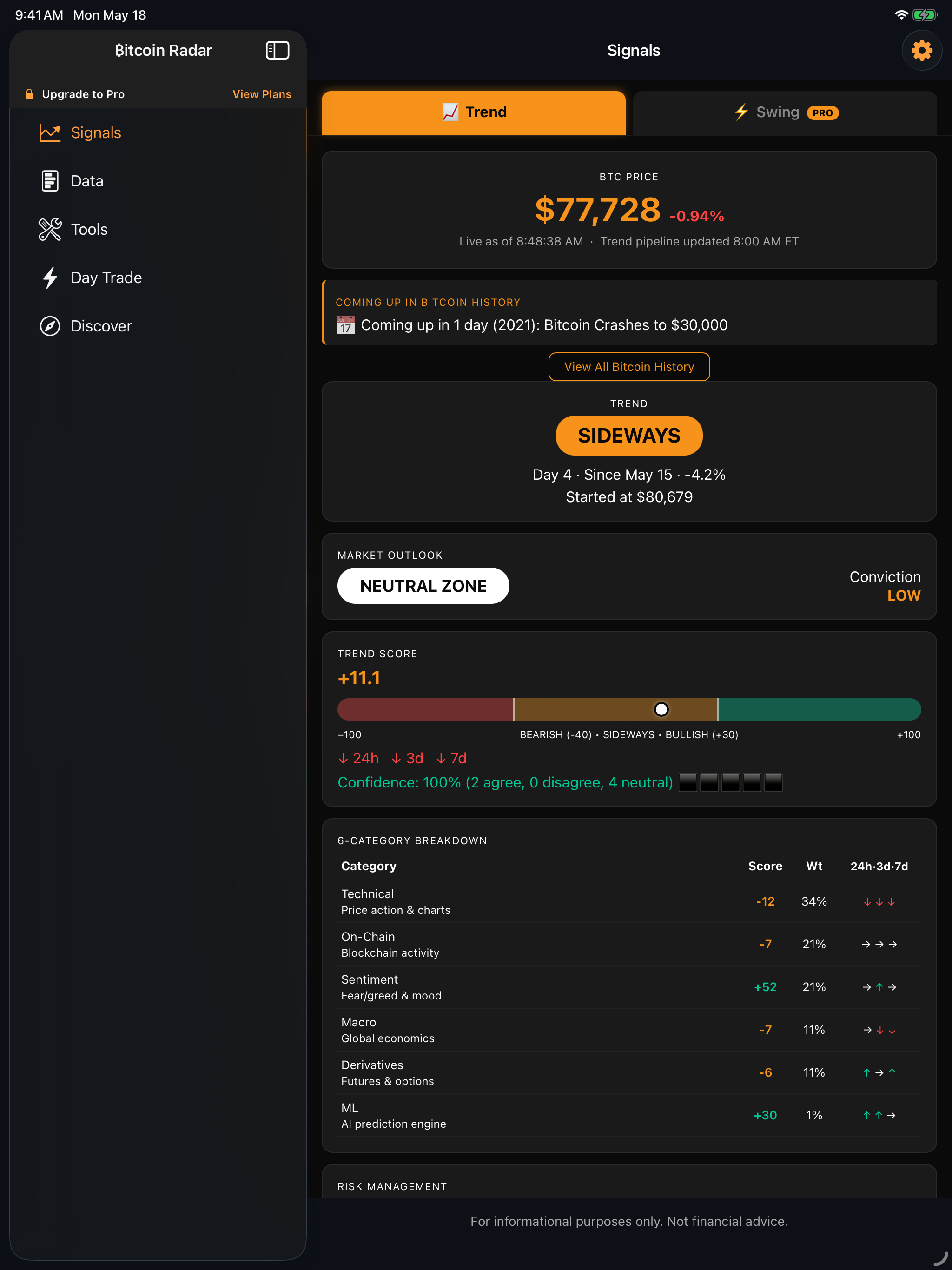Open settings via the gear icon
Screen dimensions: 952x1270
pyautogui.click(x=922, y=51)
